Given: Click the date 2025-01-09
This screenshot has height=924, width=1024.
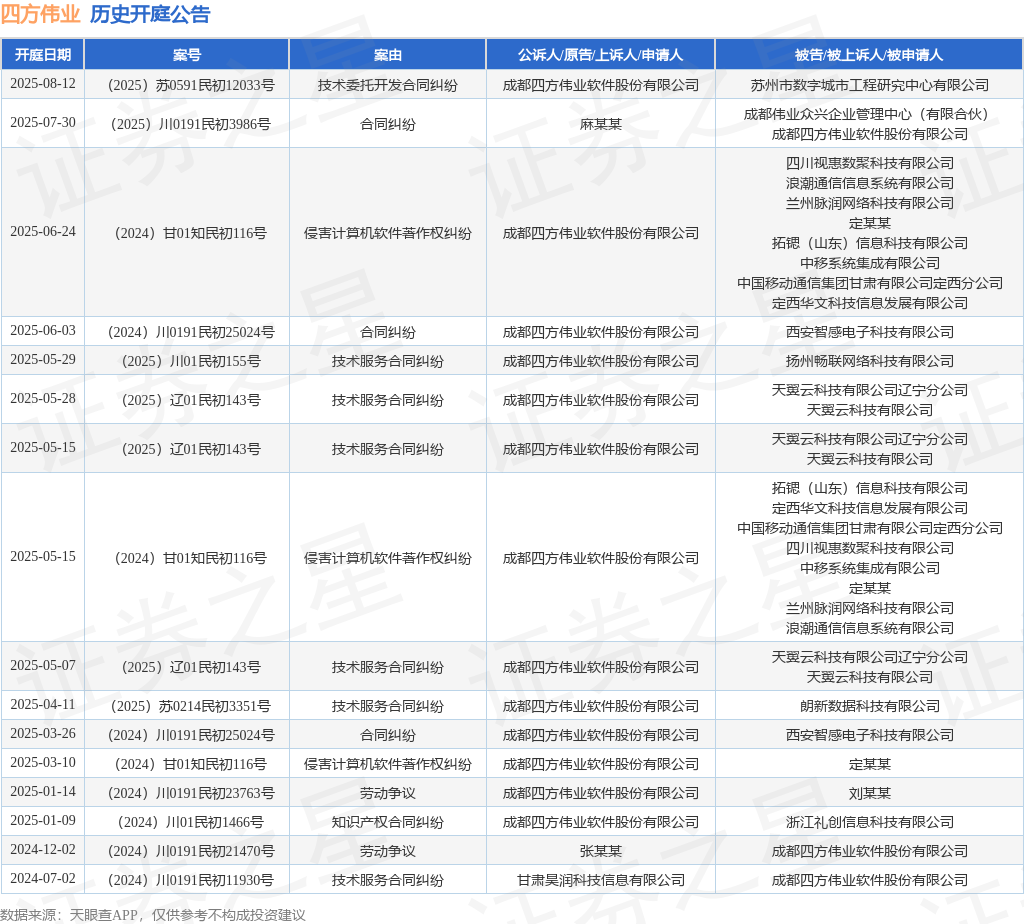Looking at the screenshot, I should [43, 820].
